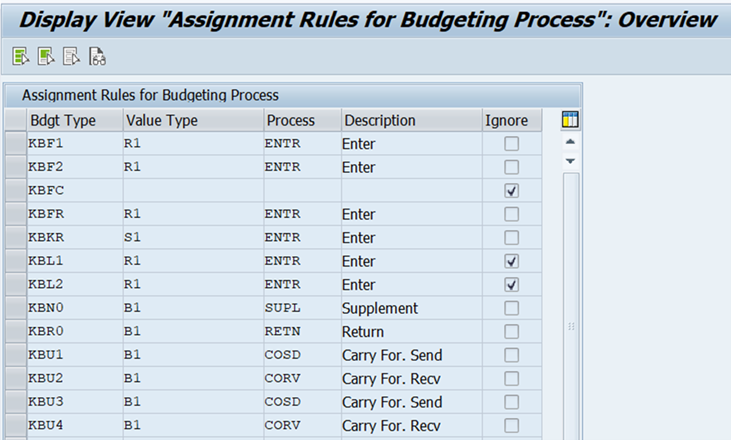
Task: Click the Select Block toolbar icon
Action: [x=45, y=57]
